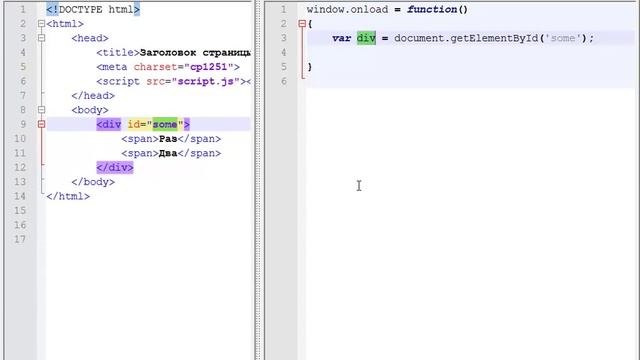Click line number 6 in the script gutter
The image size is (640, 360).
tap(284, 81)
